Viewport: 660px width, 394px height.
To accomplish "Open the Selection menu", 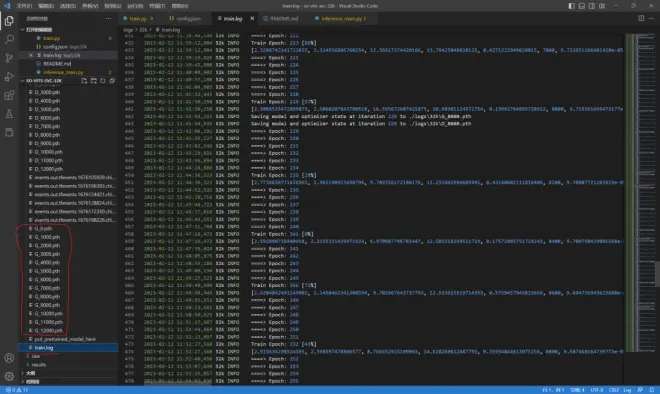I will pos(68,6).
